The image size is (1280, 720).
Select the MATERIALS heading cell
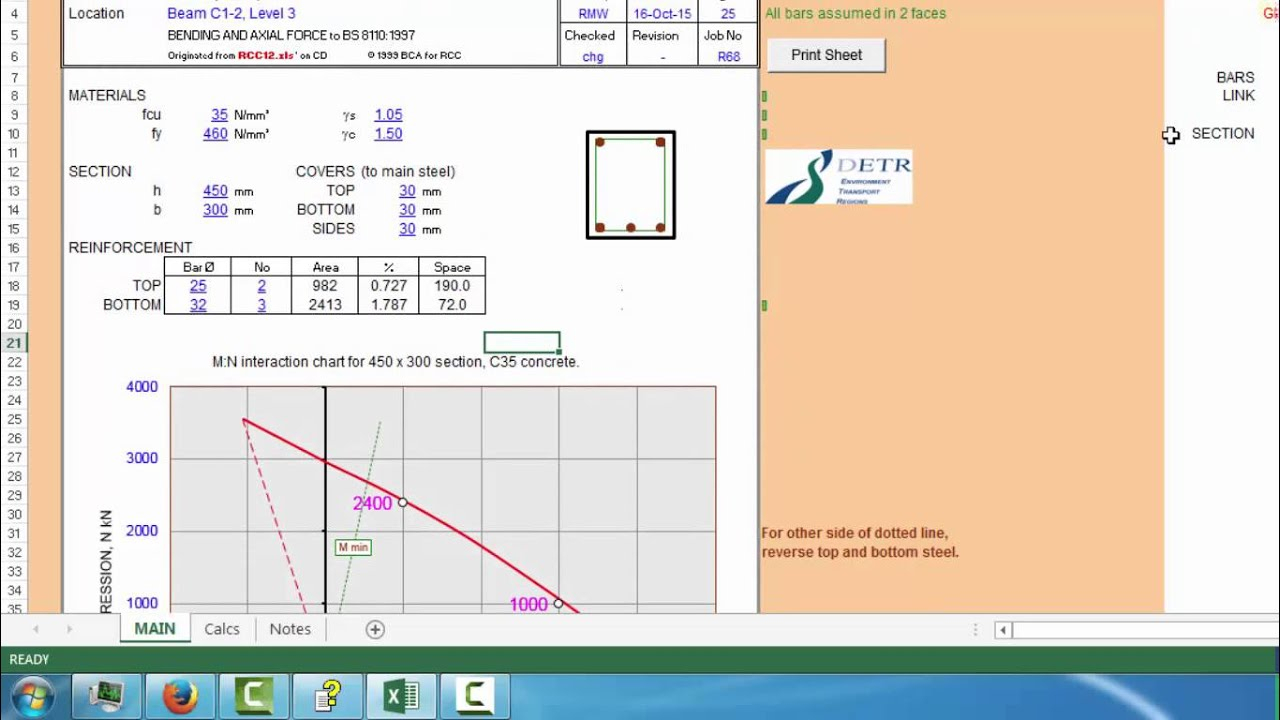107,96
